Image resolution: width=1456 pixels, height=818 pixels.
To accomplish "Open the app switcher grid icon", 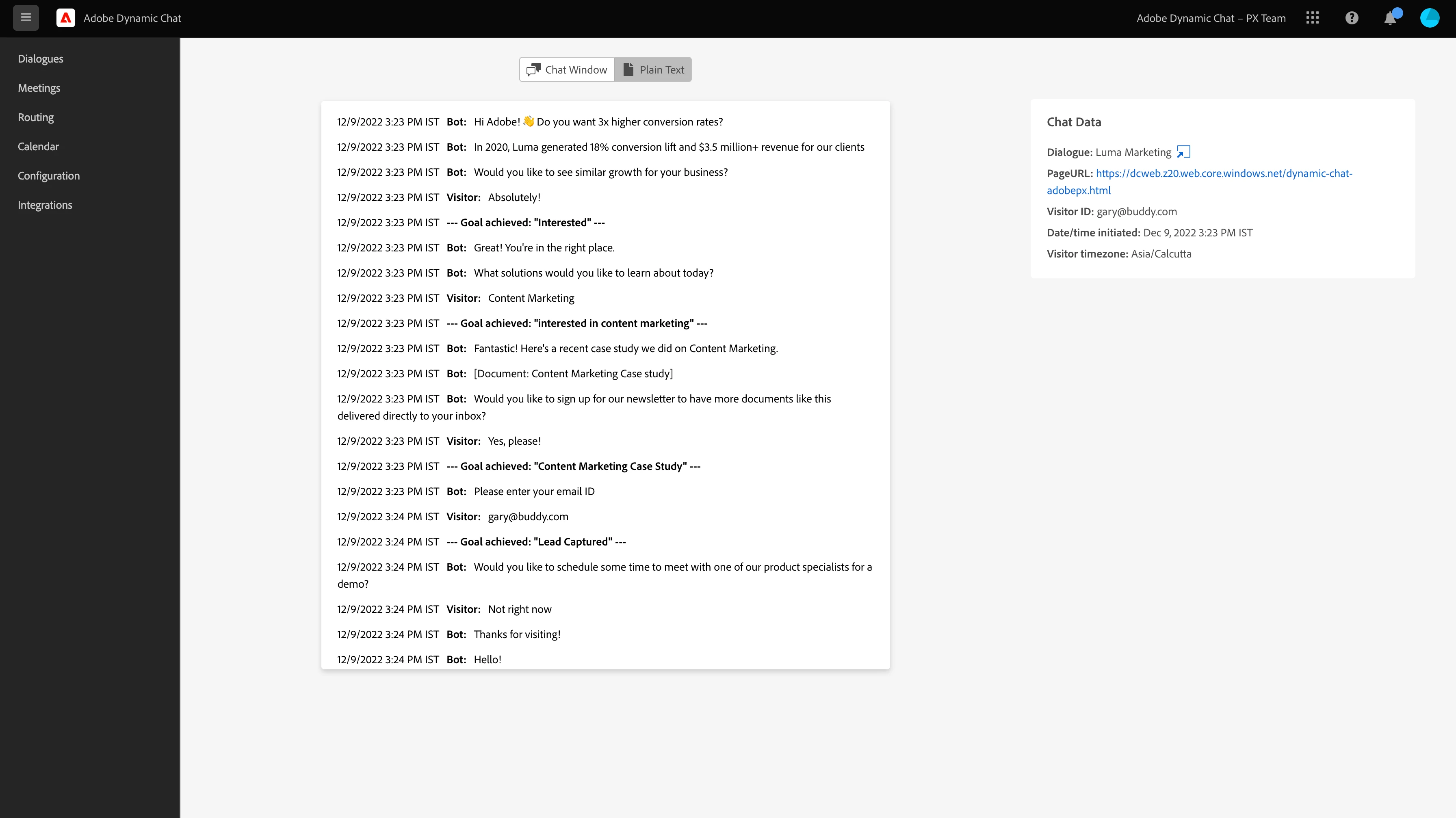I will click(1313, 18).
